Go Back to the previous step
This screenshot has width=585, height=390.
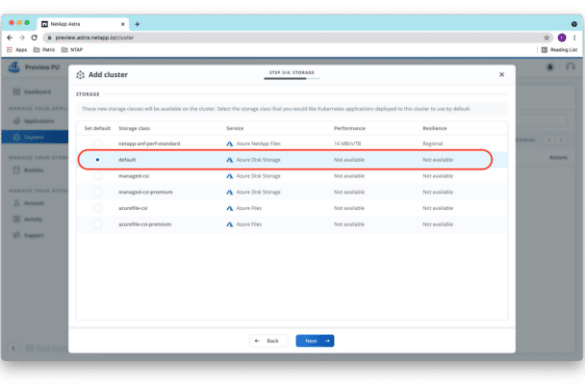(x=269, y=341)
